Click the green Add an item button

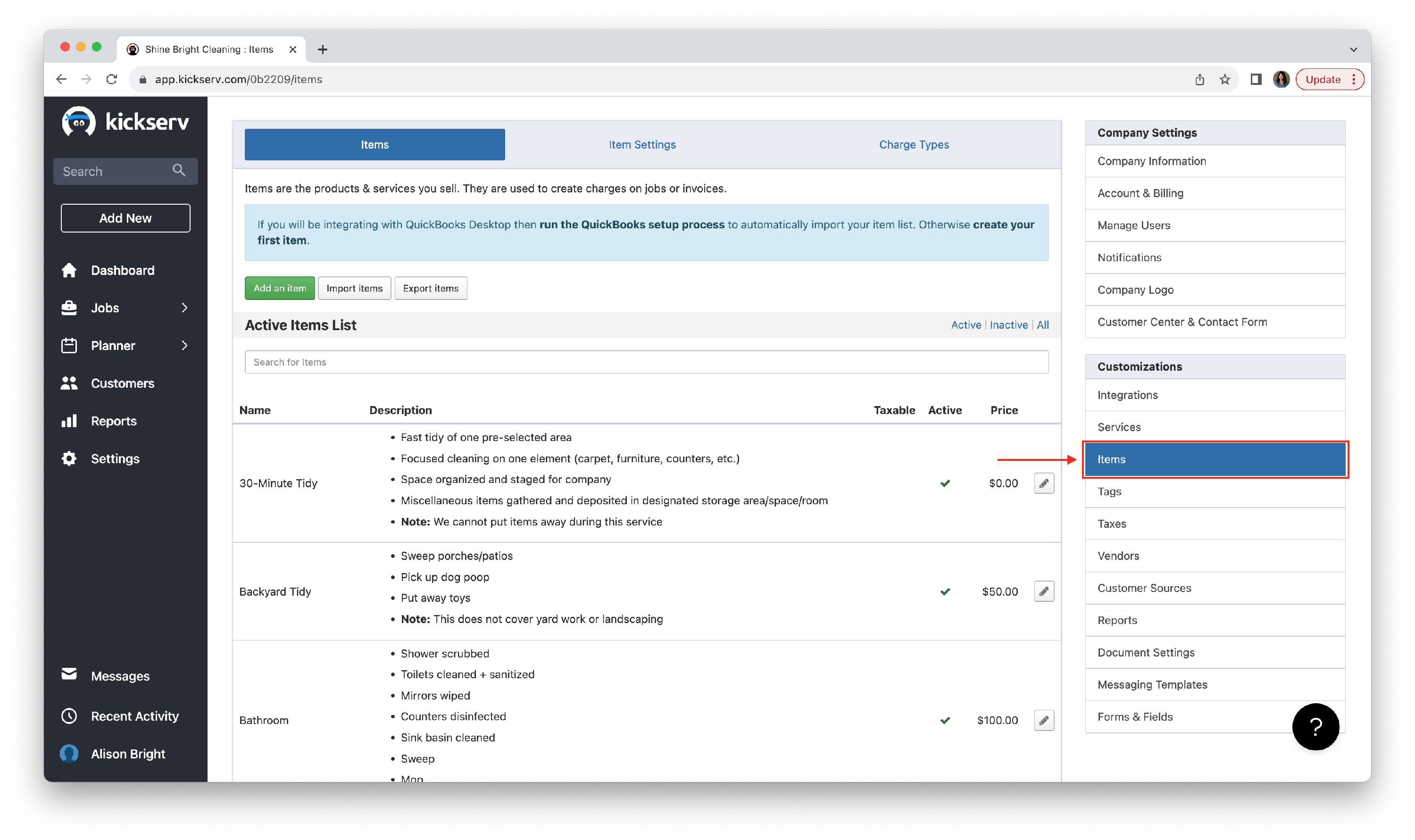[x=280, y=288]
